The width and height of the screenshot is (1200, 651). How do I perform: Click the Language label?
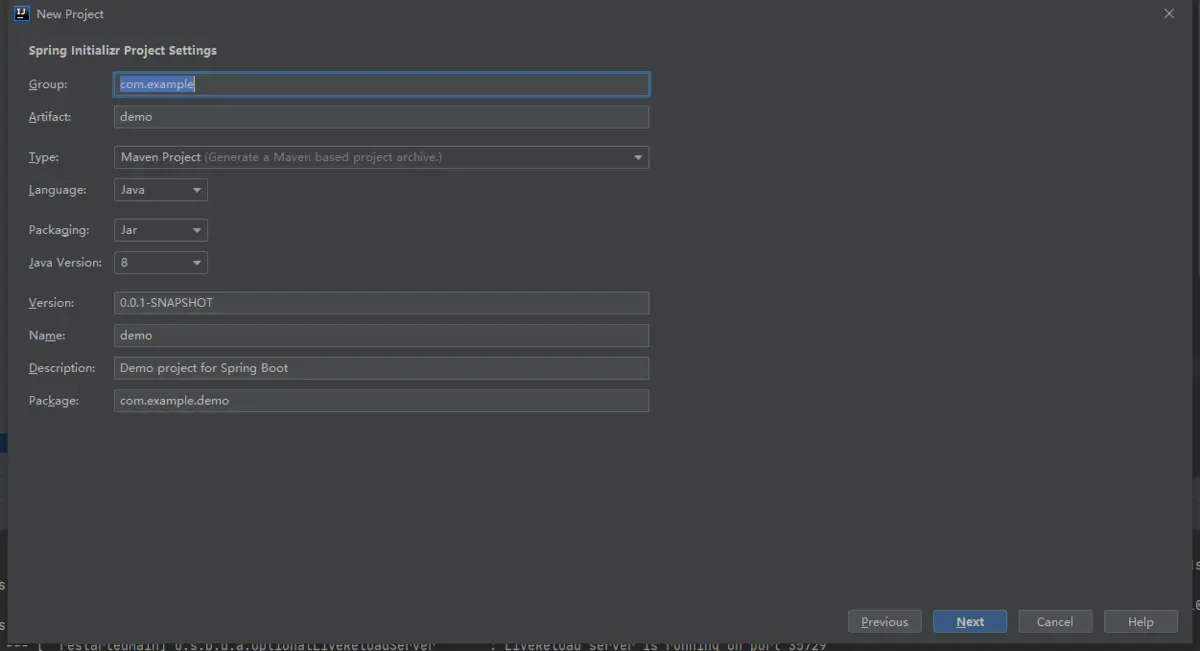(57, 190)
